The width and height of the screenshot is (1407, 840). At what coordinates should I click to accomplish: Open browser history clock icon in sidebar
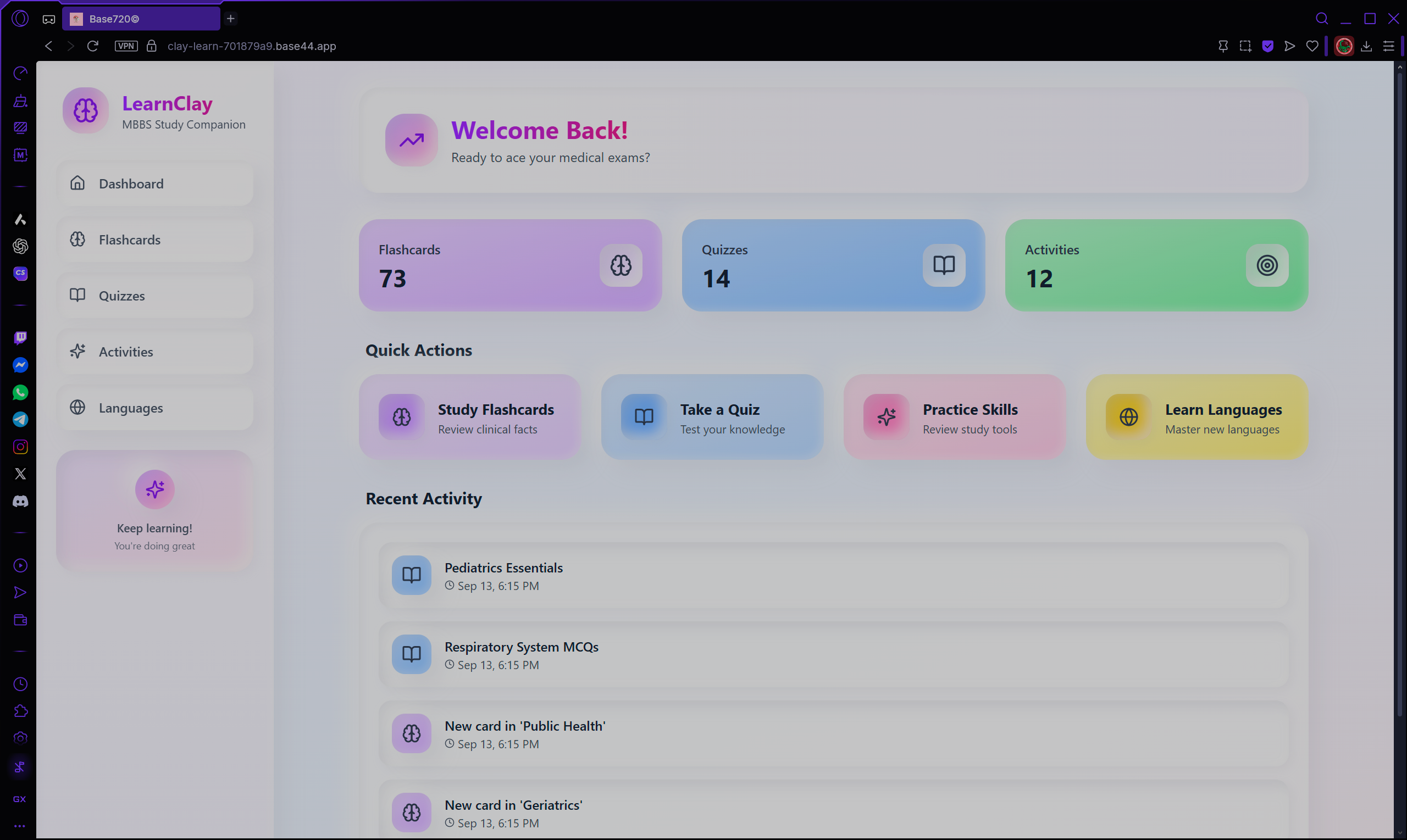20,684
